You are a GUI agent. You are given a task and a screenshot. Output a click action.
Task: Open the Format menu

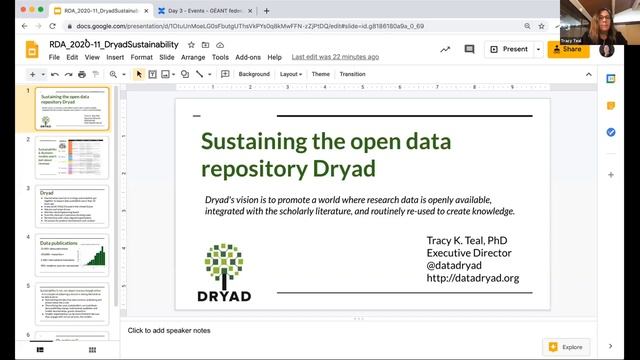(142, 57)
